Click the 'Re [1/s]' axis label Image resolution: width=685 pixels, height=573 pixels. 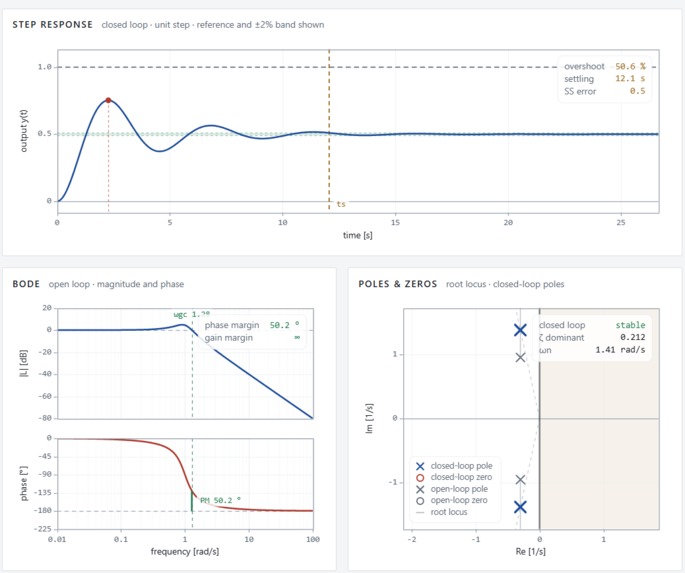click(x=530, y=552)
